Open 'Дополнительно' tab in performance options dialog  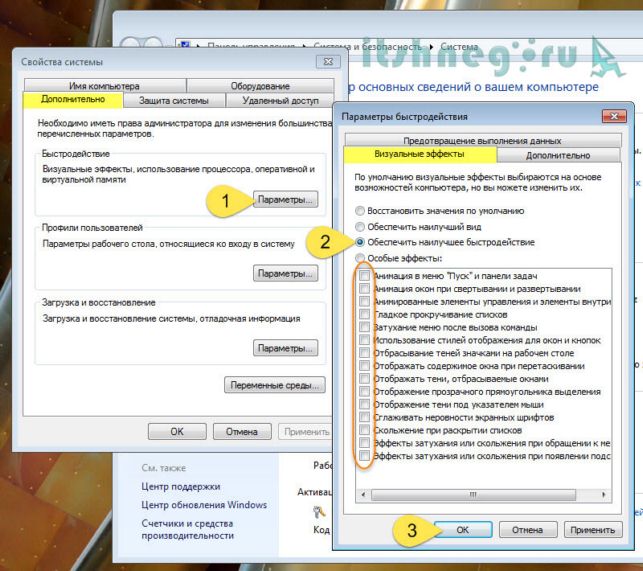(x=558, y=155)
